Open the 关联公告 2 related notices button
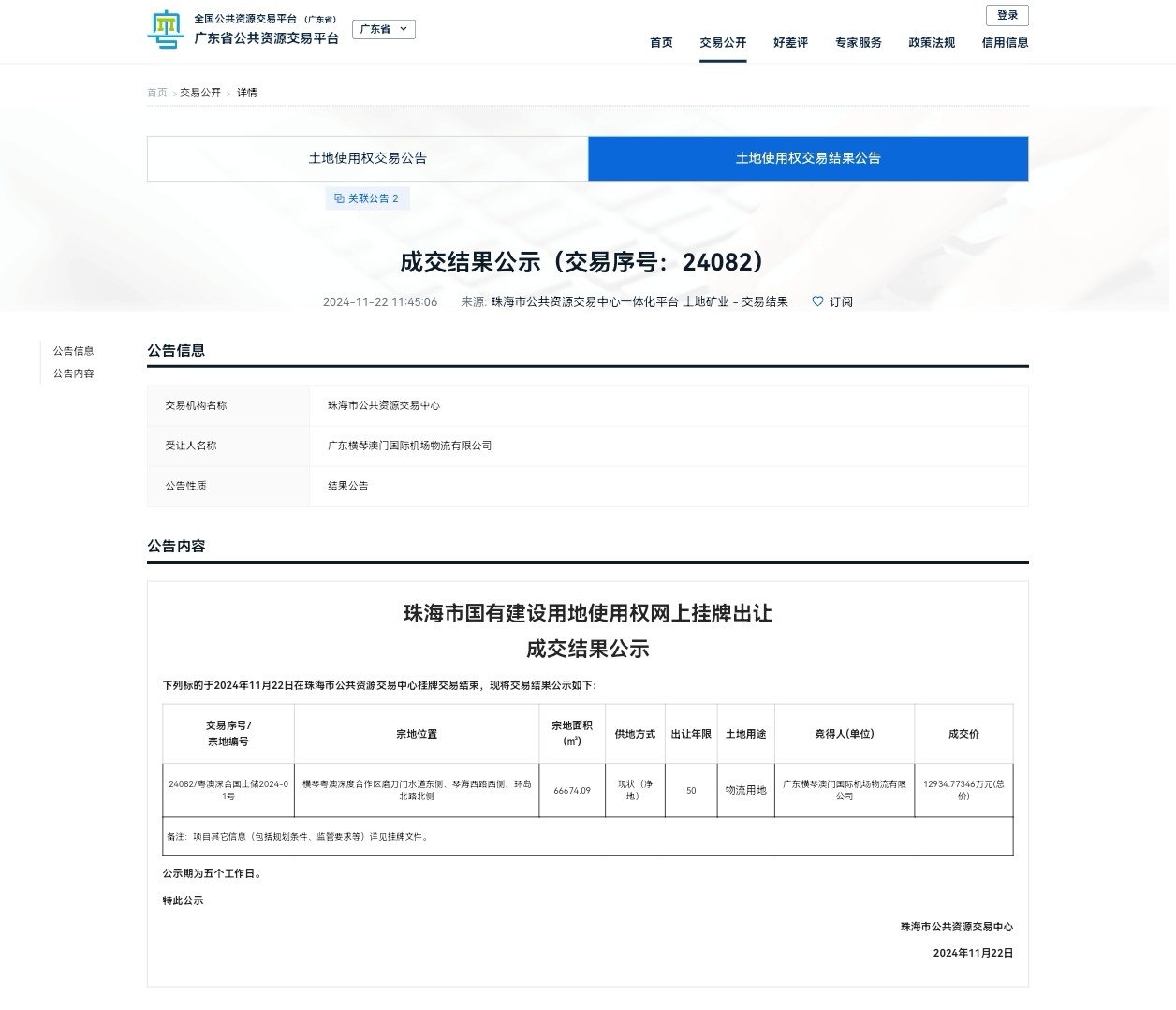The width and height of the screenshot is (1176, 1010). click(368, 198)
